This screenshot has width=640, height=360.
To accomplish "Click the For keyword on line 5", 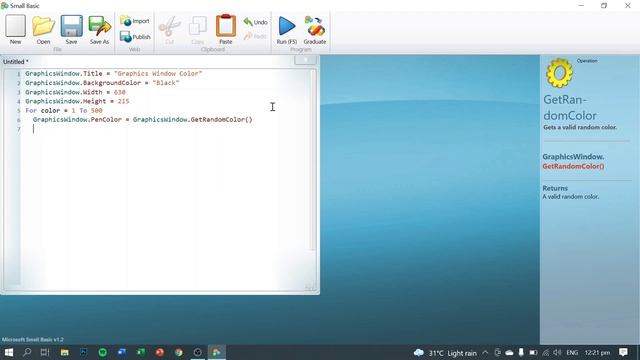I will [x=31, y=111].
